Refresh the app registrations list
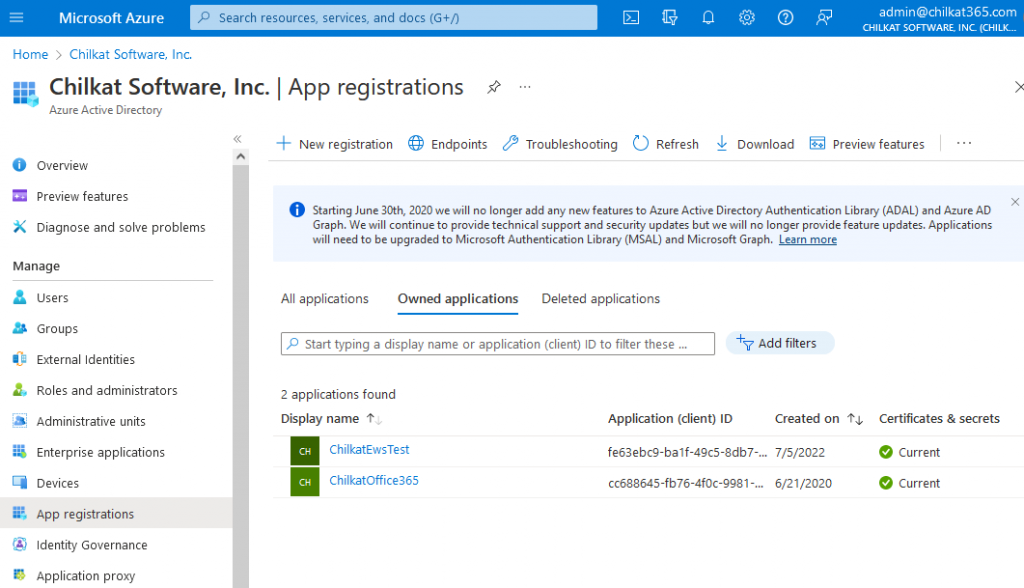Viewport: 1024px width, 588px height. (665, 143)
